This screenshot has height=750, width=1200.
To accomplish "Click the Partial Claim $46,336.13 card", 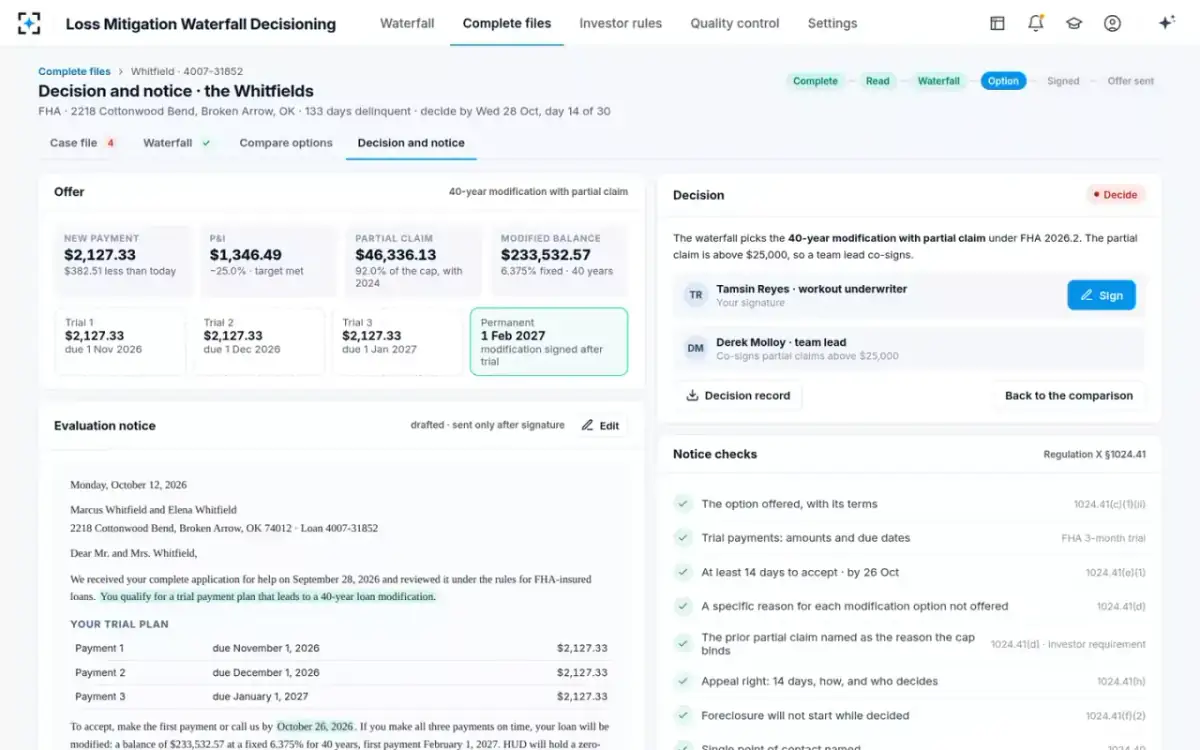I will 415,261.
